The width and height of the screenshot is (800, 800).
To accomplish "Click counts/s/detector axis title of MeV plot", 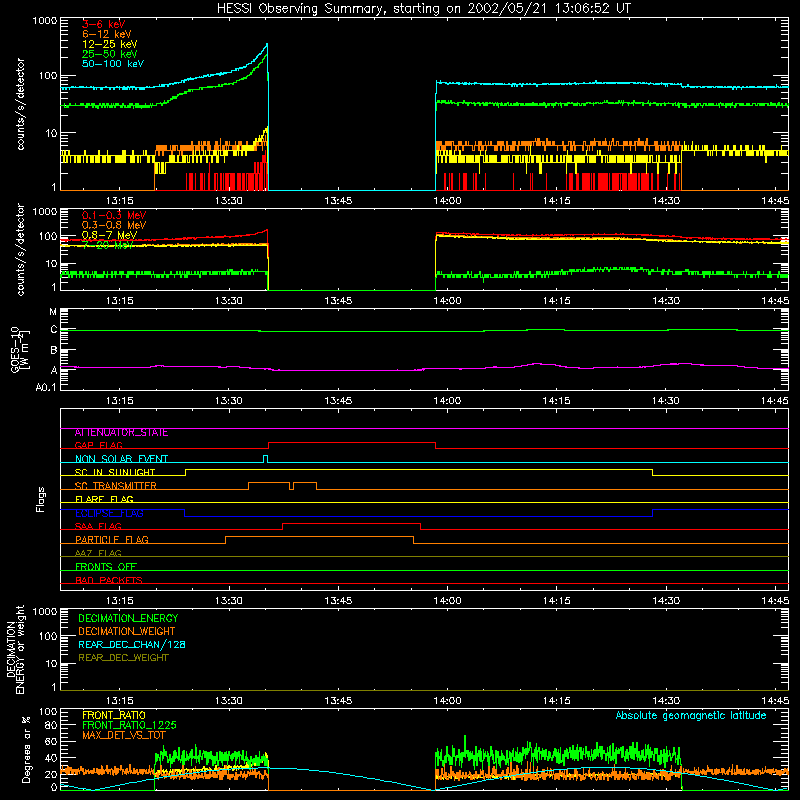I will (20, 250).
